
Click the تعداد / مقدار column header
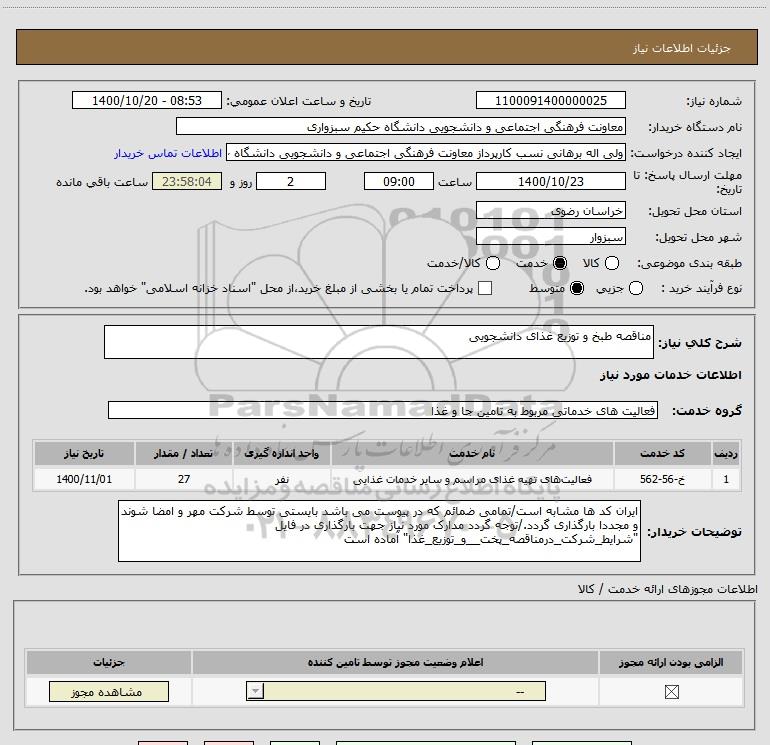(184, 453)
